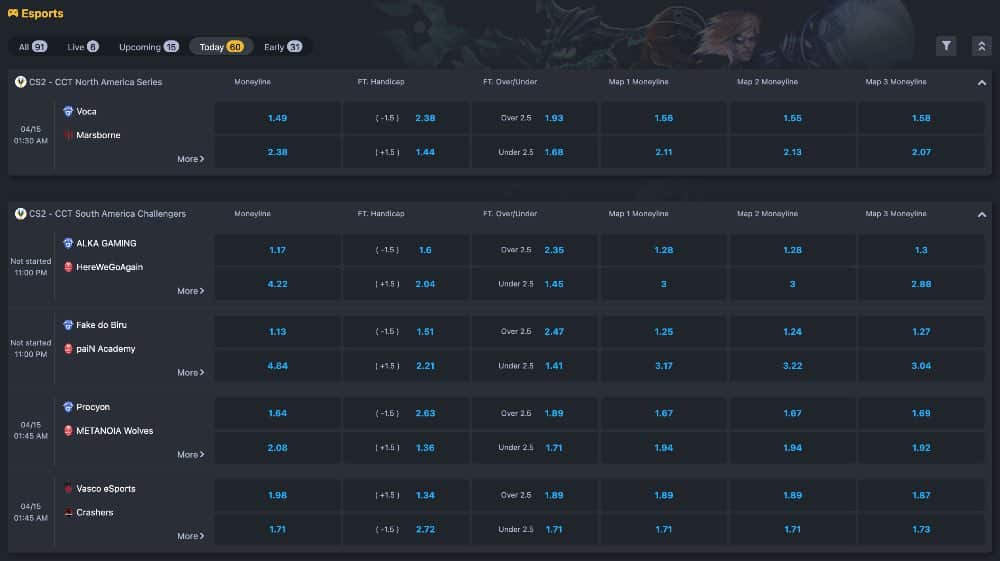Open CS2 - CCT North America Series title
Screen dimensions: 1000x561
(x=96, y=82)
